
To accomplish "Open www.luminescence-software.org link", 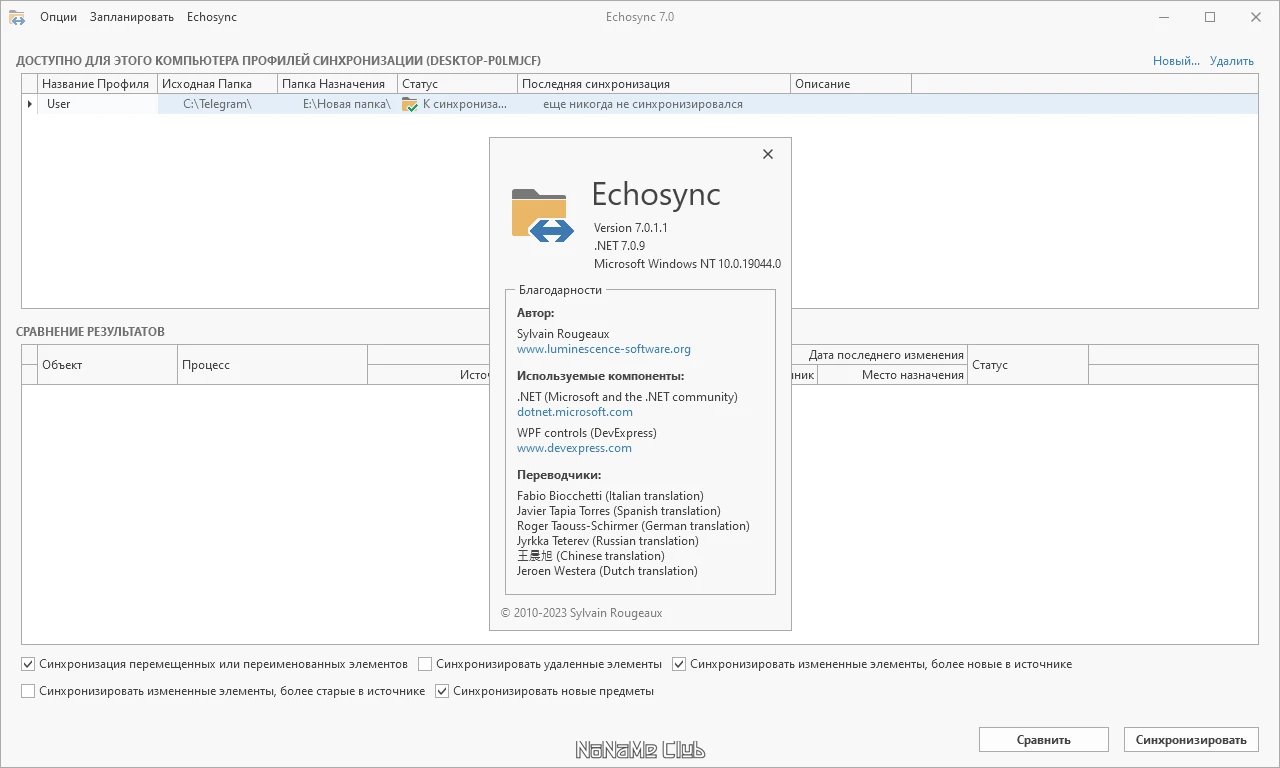I will coord(604,349).
